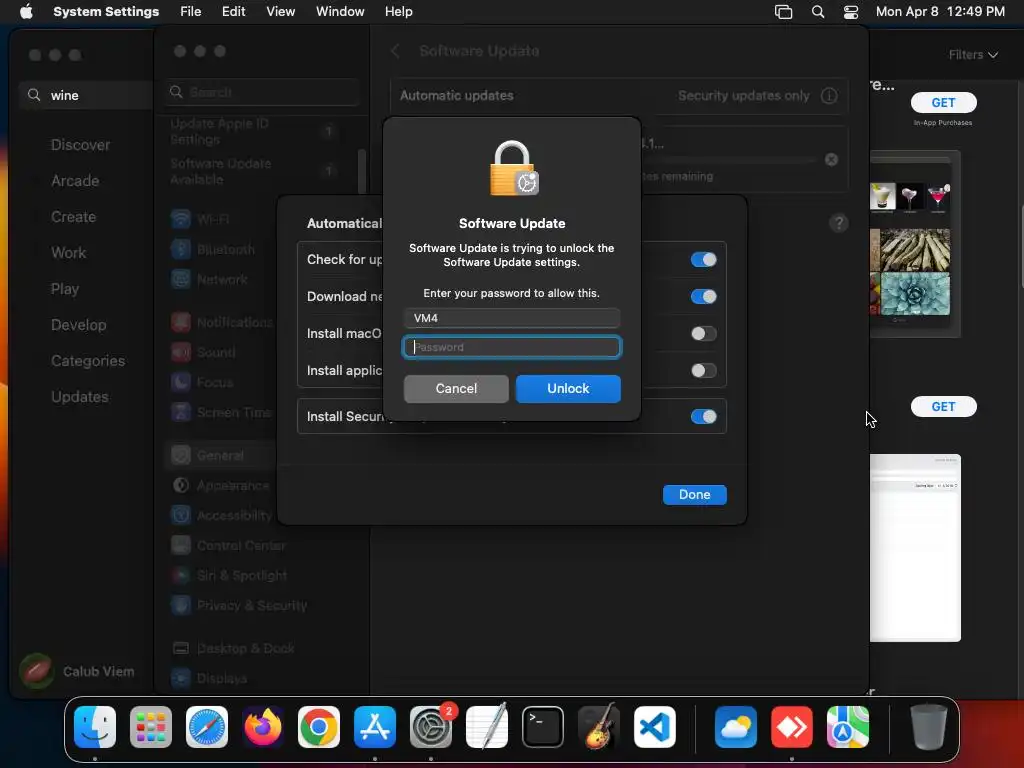This screenshot has height=768, width=1024.
Task: Open General in the Settings sidebar
Action: tap(207, 455)
